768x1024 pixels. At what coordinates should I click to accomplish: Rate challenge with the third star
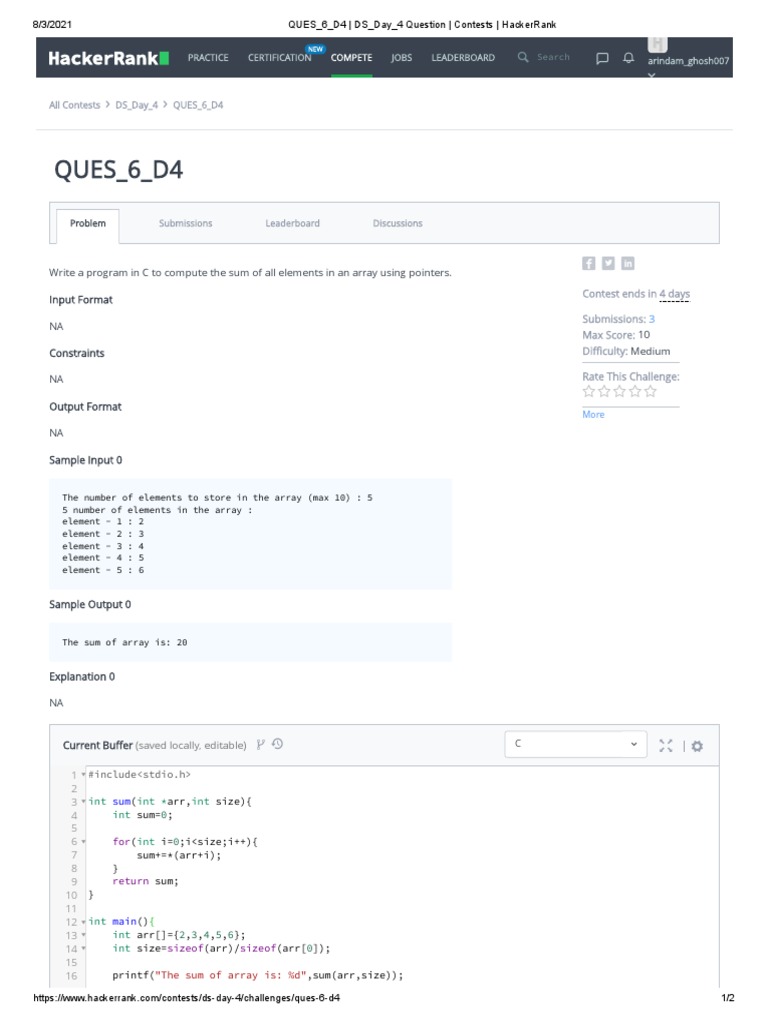tap(620, 392)
